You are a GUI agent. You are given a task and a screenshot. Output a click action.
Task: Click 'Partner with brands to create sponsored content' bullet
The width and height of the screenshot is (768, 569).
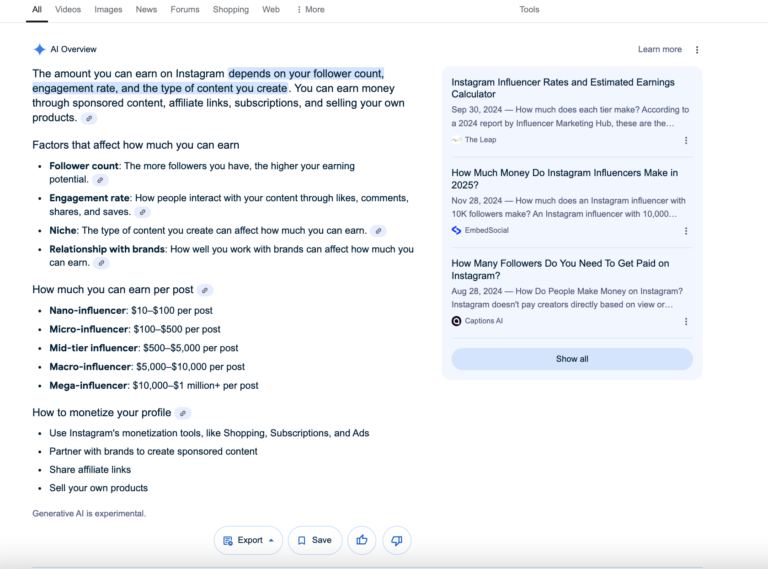pos(153,451)
